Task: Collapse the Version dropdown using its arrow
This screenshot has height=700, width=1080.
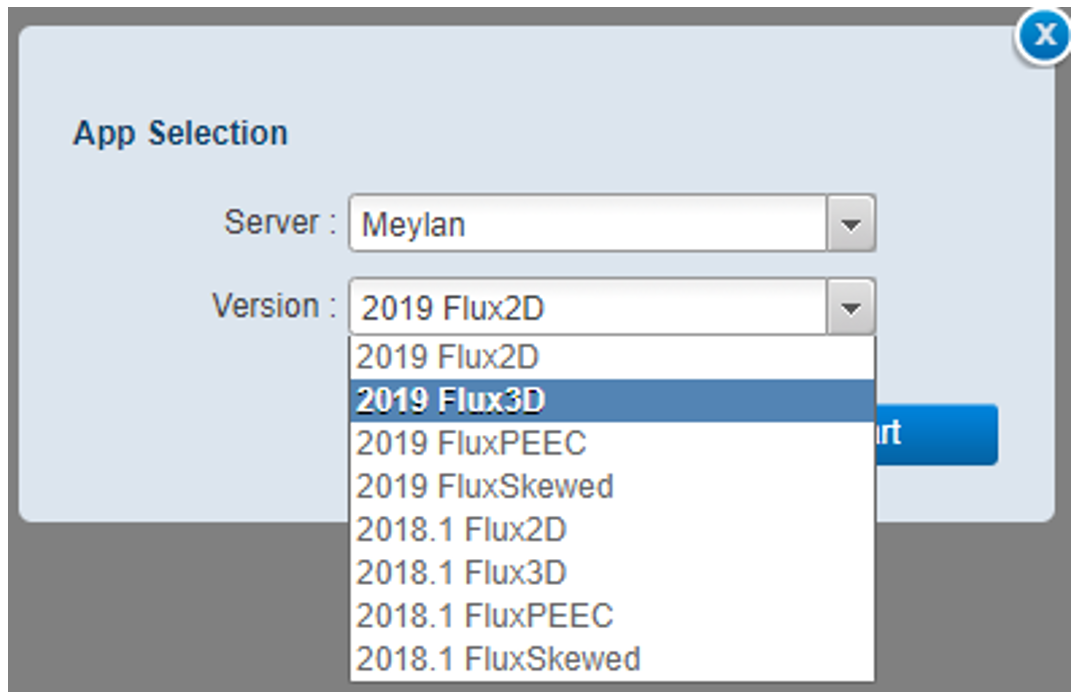Action: click(x=851, y=307)
